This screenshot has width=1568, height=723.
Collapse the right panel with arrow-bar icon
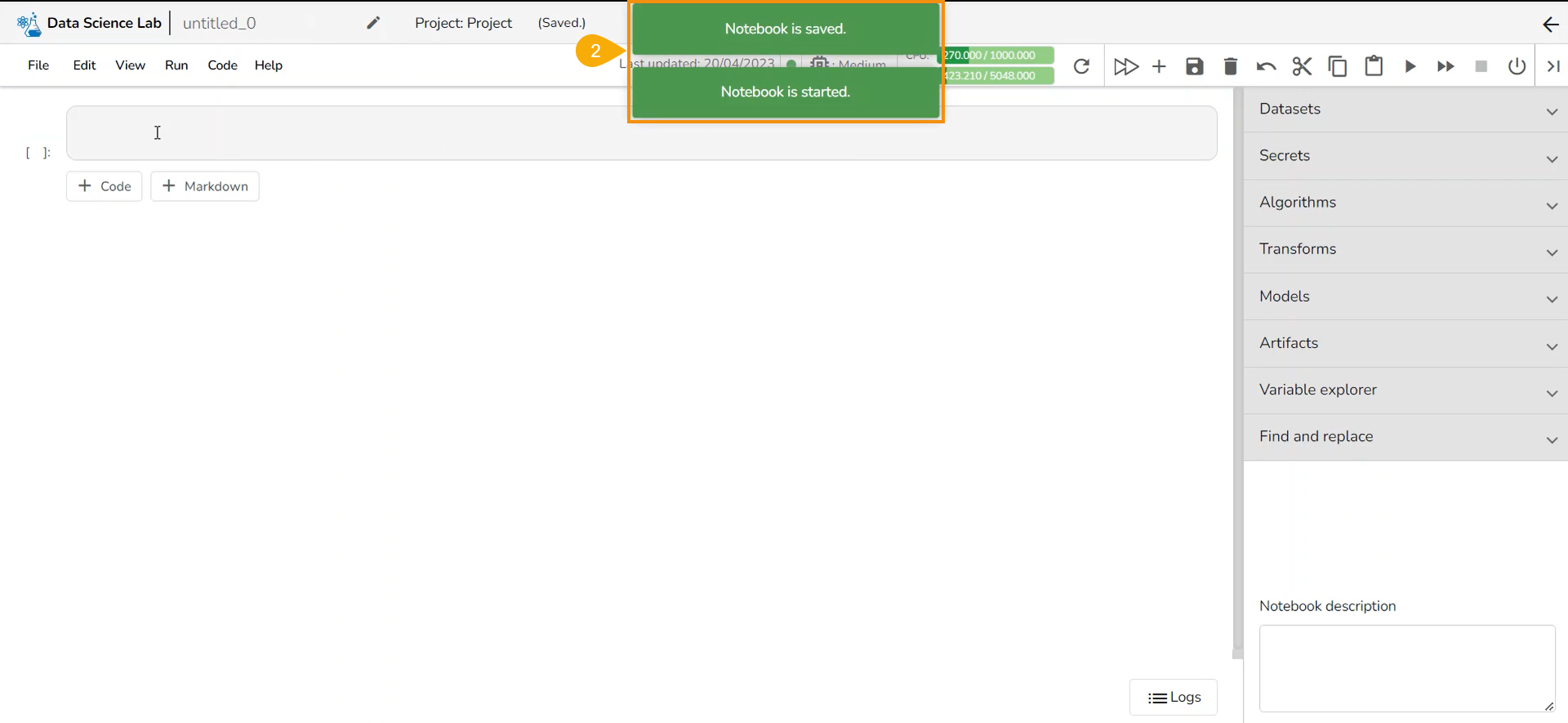pos(1553,66)
